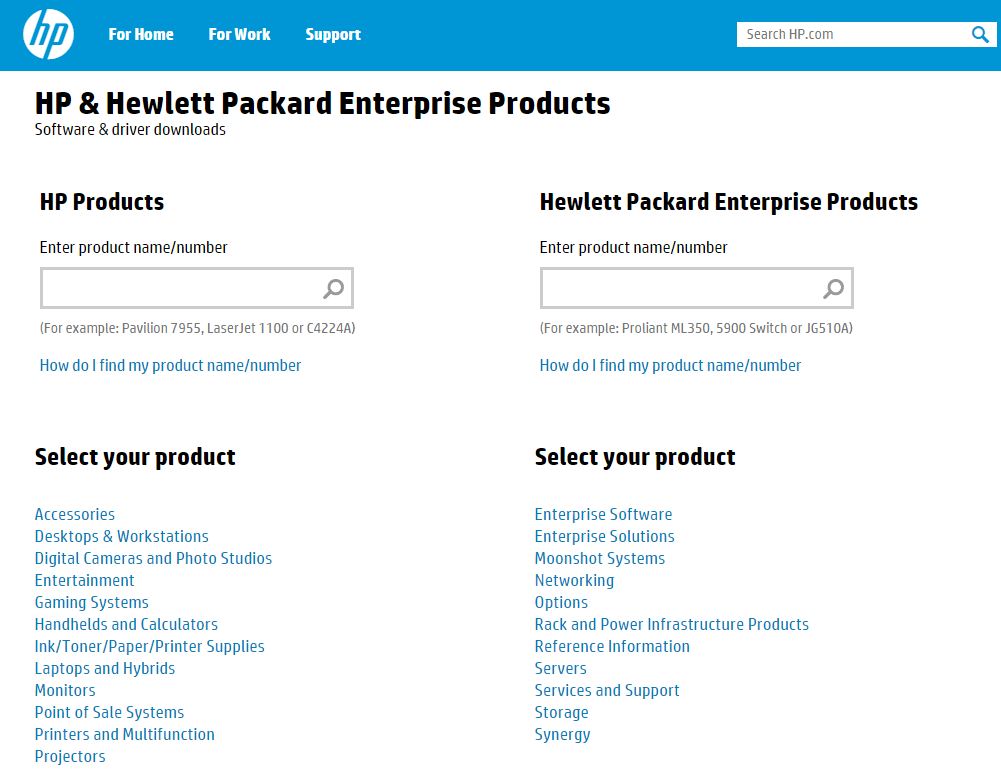
Task: Select the Monitors category
Action: [64, 690]
